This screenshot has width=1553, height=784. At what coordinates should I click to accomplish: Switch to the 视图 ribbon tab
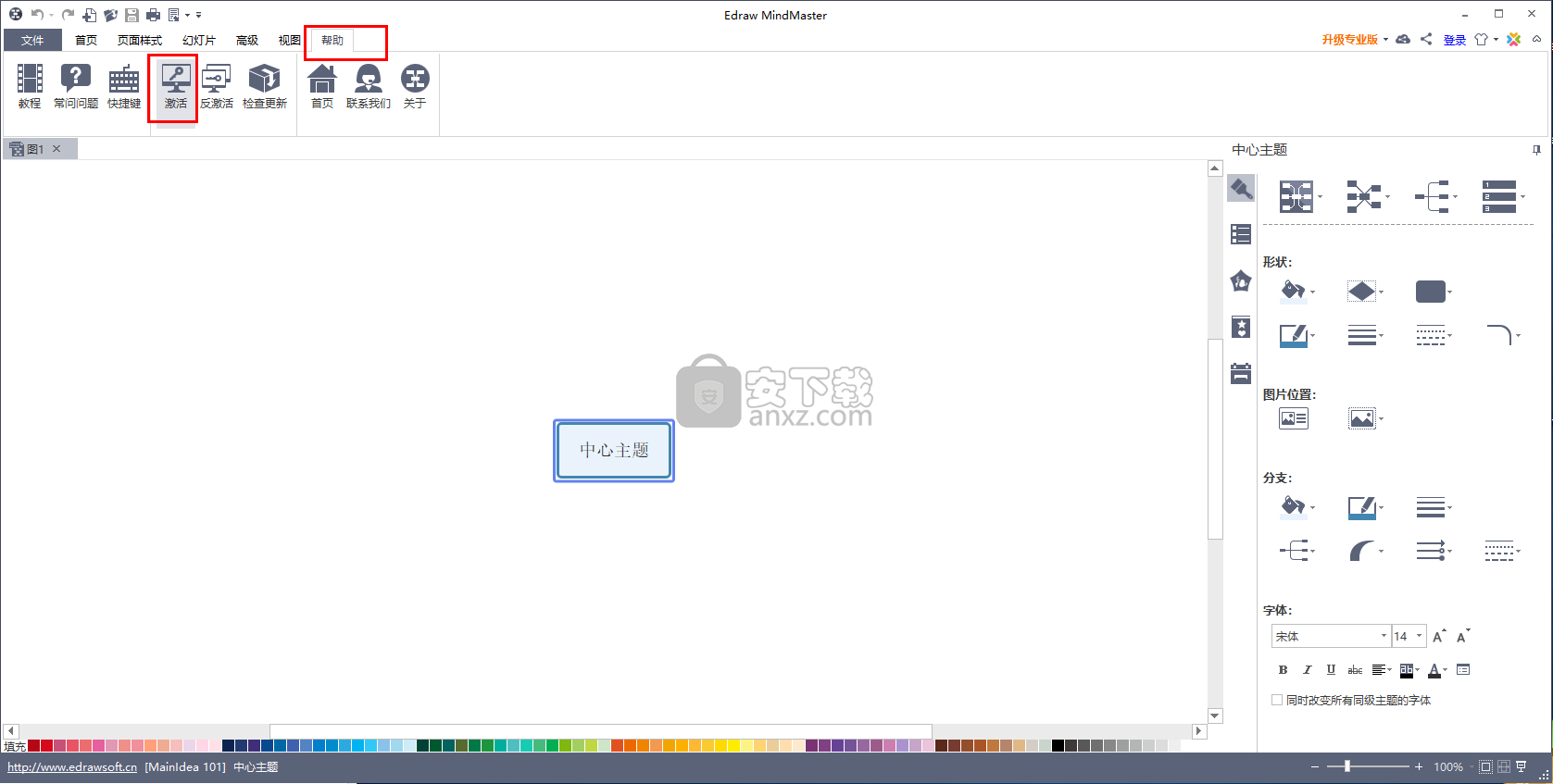[x=290, y=40]
